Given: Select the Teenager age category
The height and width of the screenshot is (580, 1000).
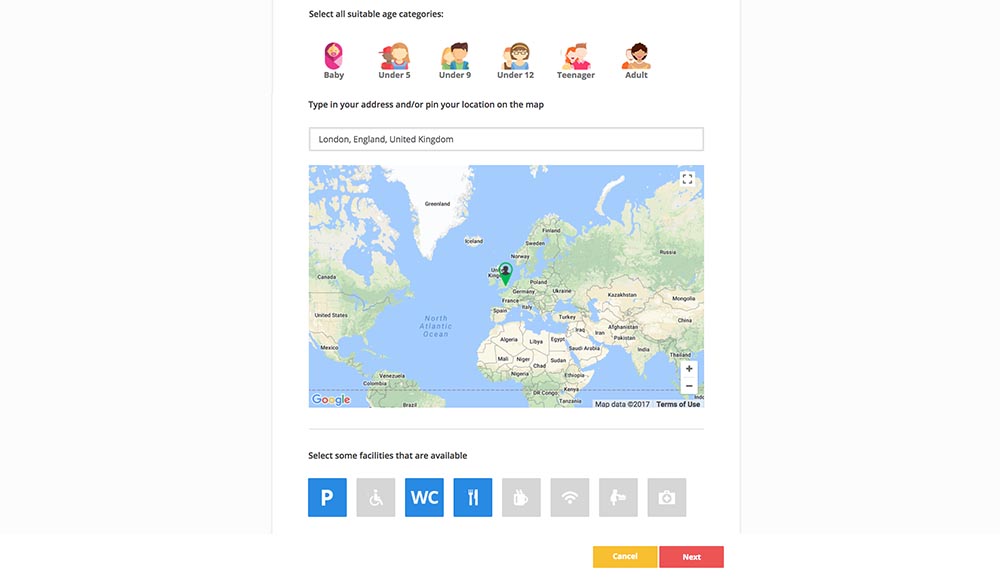Looking at the screenshot, I should coord(575,61).
